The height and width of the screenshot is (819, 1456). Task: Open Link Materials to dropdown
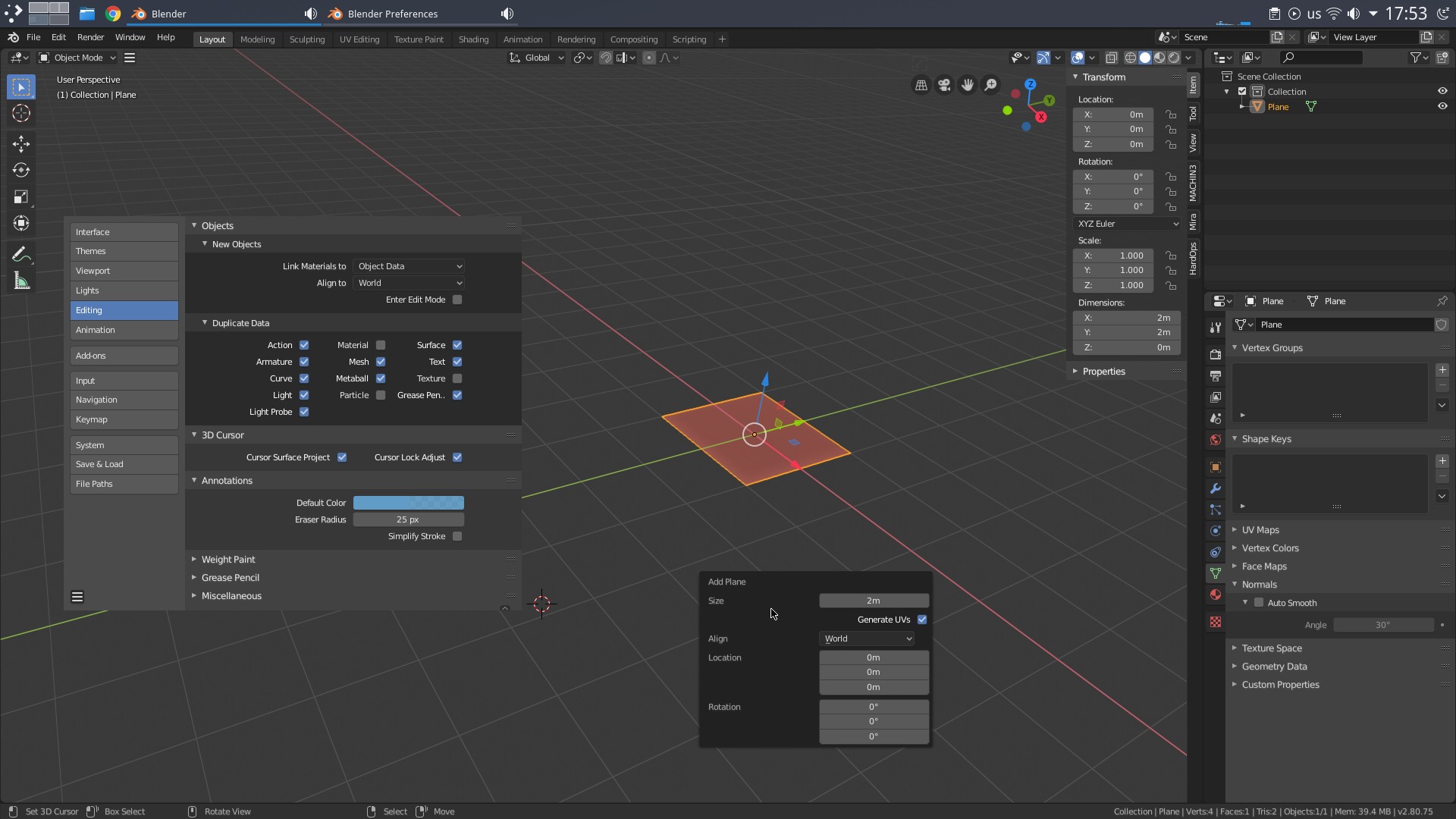409,266
